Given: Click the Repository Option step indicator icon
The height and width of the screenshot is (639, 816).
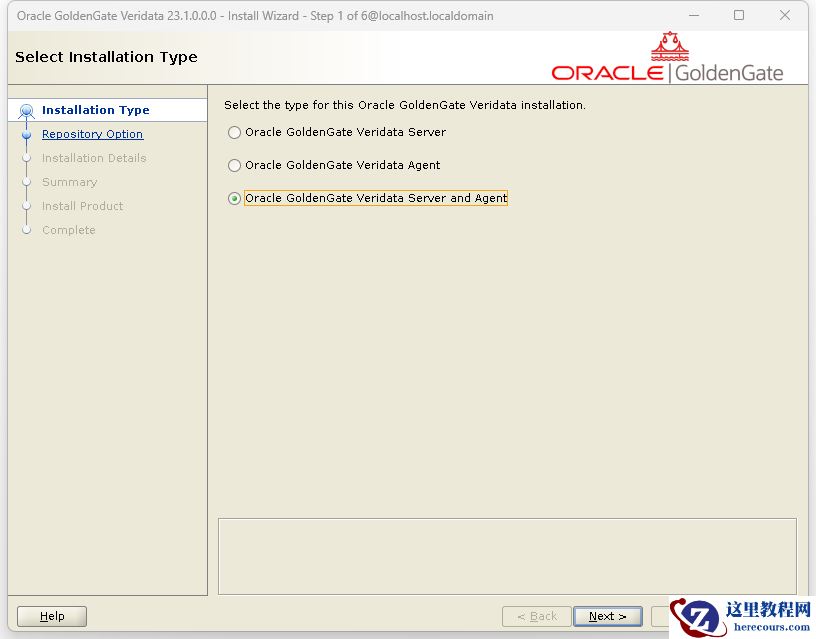Looking at the screenshot, I should 26,134.
